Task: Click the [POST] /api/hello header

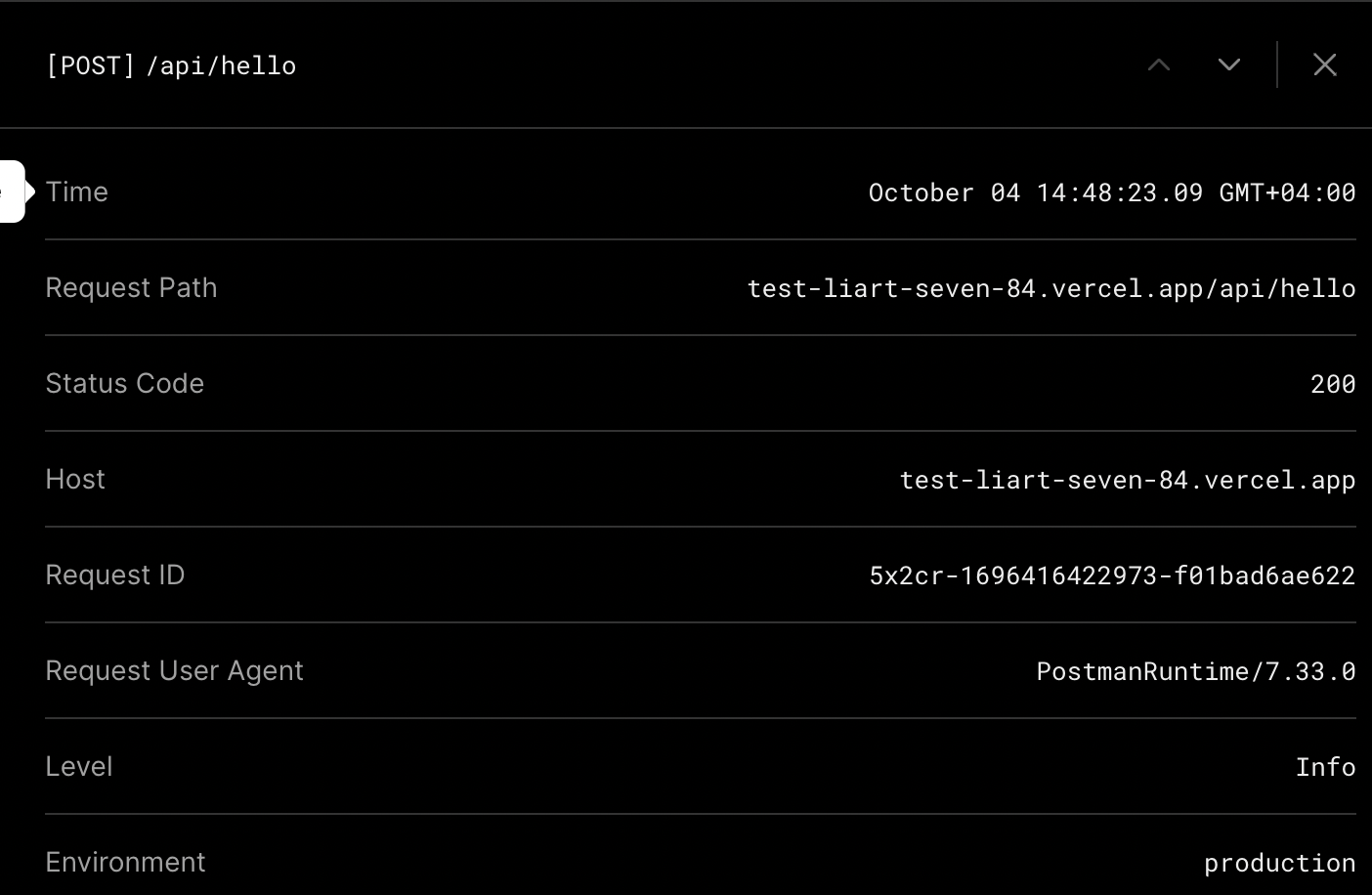Action: pyautogui.click(x=171, y=64)
